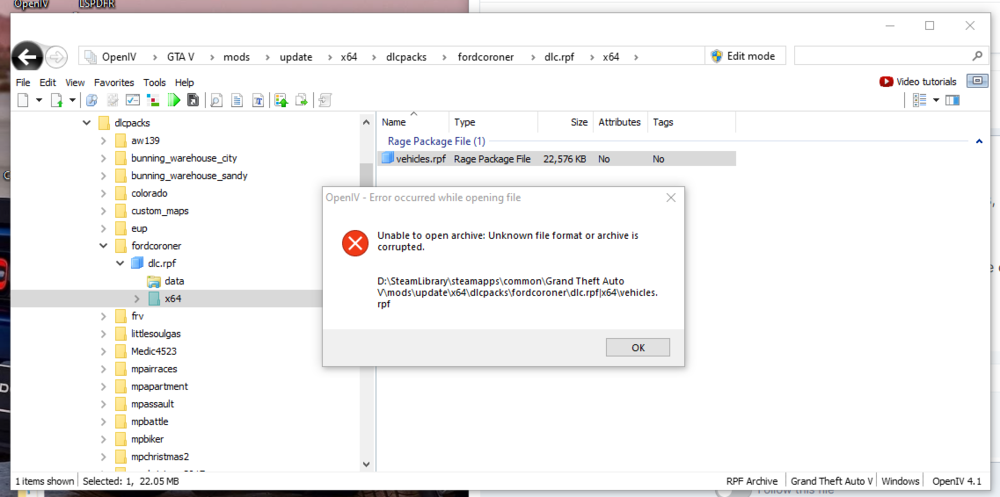Navigate to fordcoroner in the breadcrumb
The height and width of the screenshot is (497, 1000).
485,57
